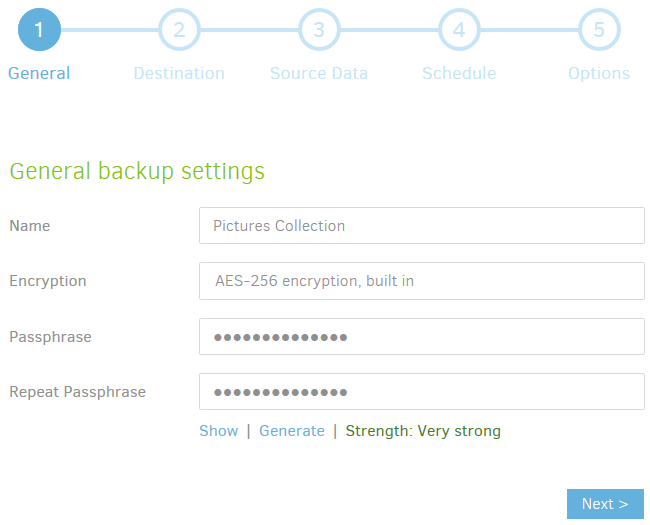The image size is (650, 525).
Task: Click the Next button
Action: 605,504
